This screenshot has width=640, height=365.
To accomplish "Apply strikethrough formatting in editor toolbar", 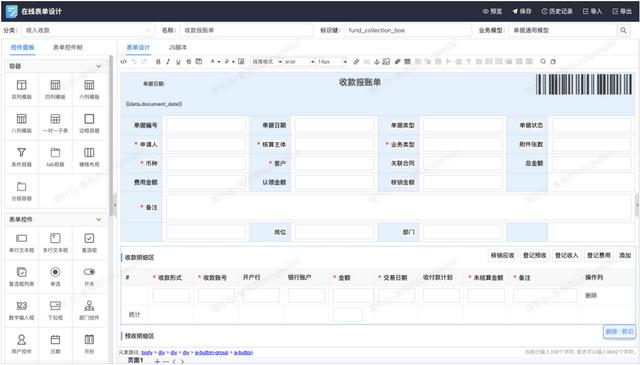I will coord(189,62).
